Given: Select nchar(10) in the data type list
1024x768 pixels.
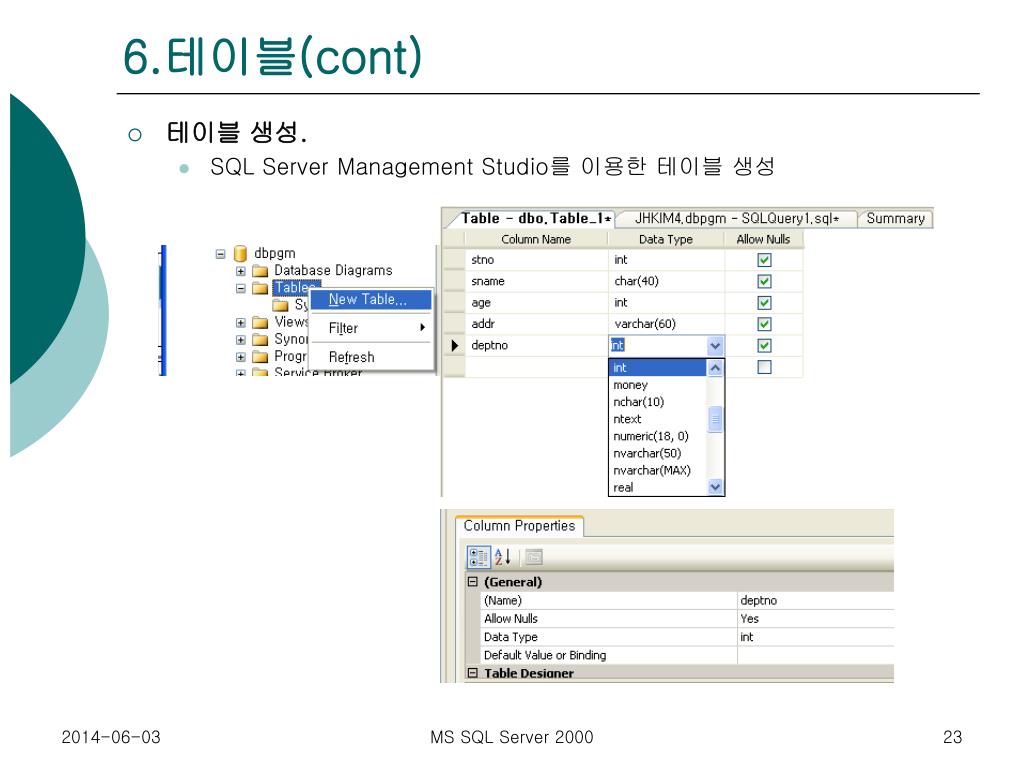Looking at the screenshot, I should [x=658, y=402].
